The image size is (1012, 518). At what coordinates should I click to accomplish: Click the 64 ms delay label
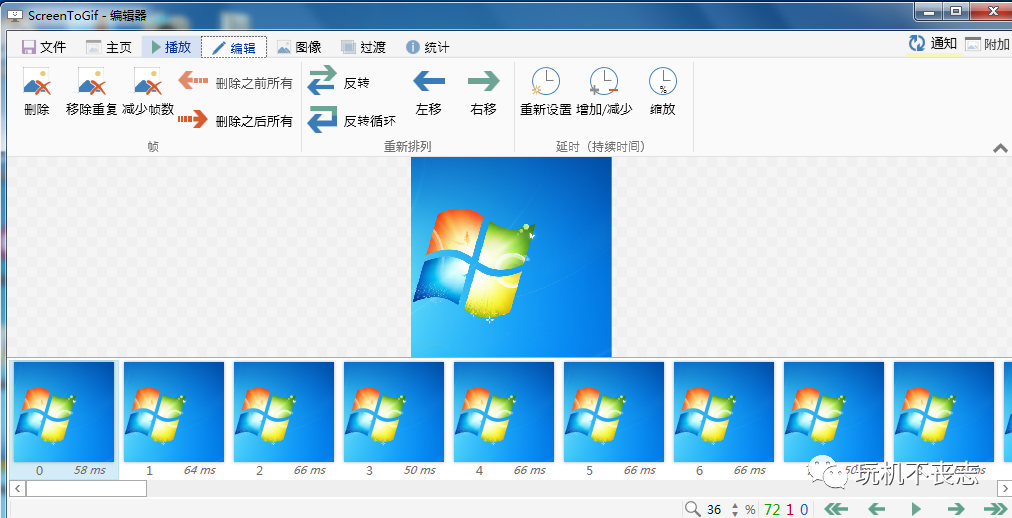199,470
